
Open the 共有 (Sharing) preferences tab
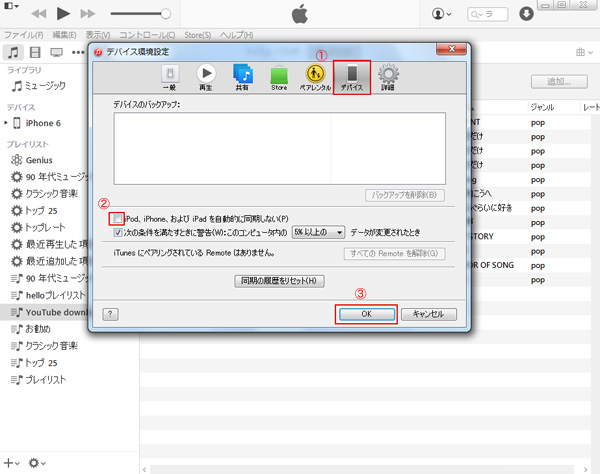pyautogui.click(x=243, y=78)
